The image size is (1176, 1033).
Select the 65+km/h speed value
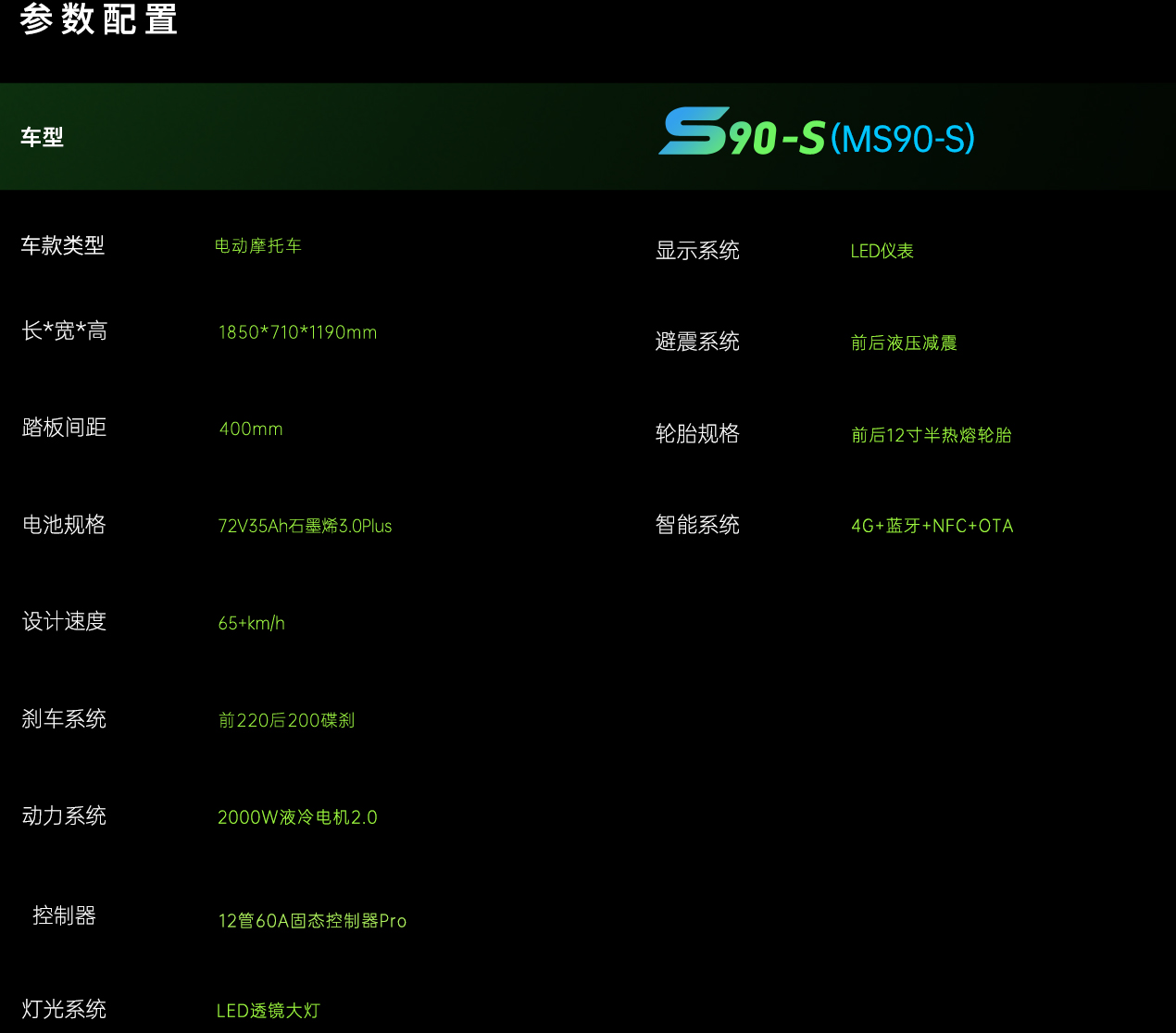tap(251, 623)
